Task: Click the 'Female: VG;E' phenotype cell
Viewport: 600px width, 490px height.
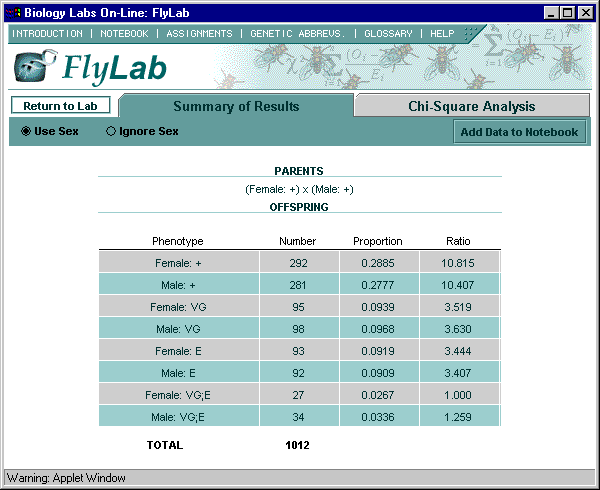Action: pos(179,395)
